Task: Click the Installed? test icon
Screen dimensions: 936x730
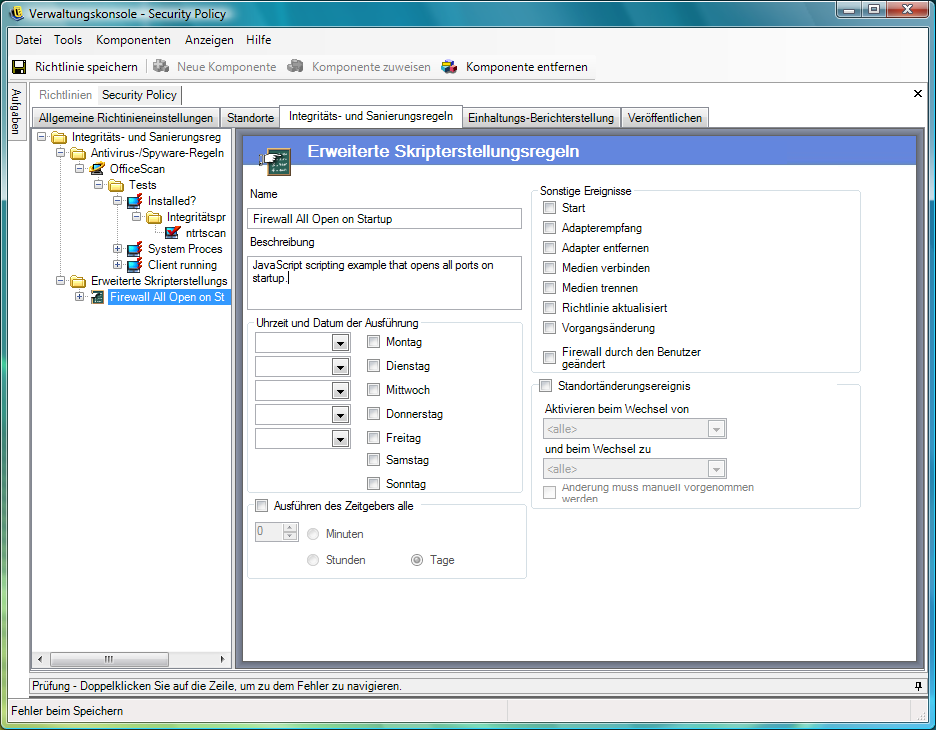Action: click(x=135, y=201)
